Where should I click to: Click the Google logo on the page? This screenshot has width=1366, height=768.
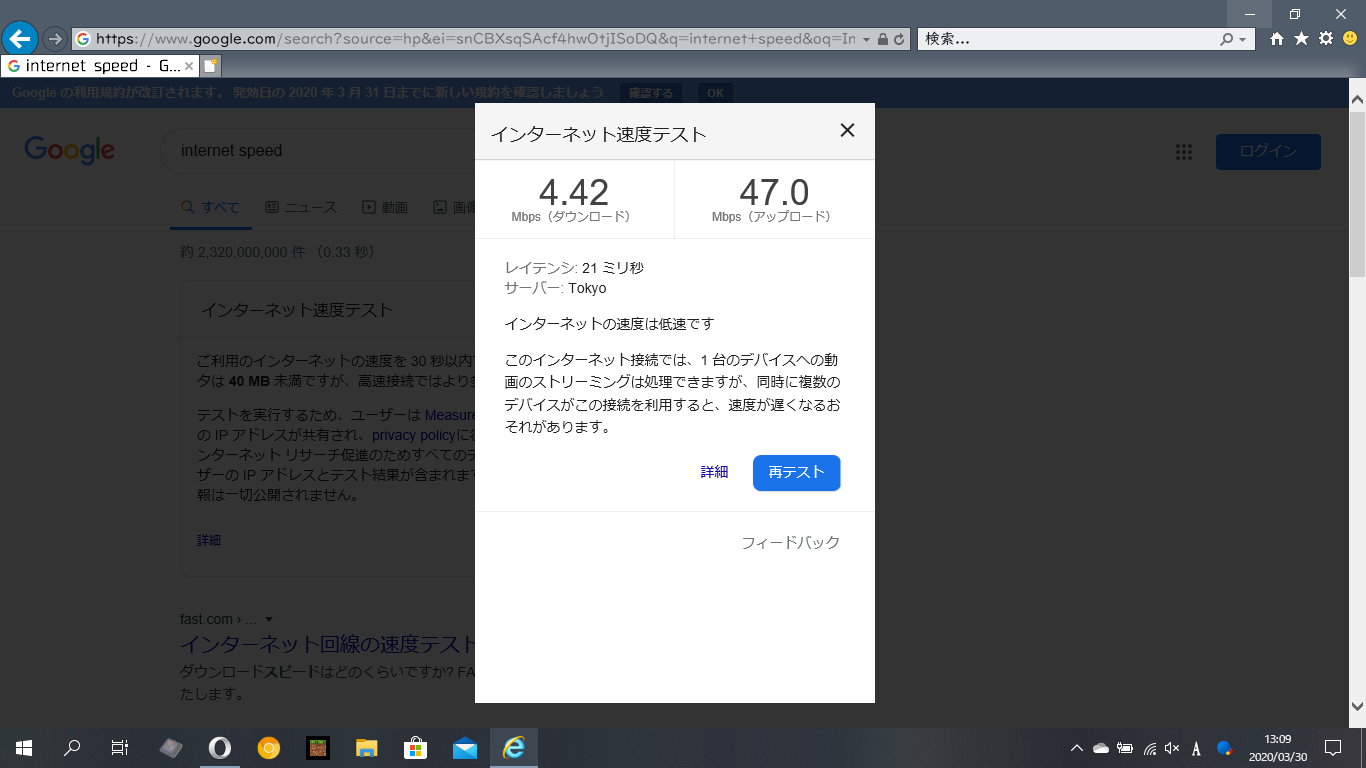(x=70, y=150)
